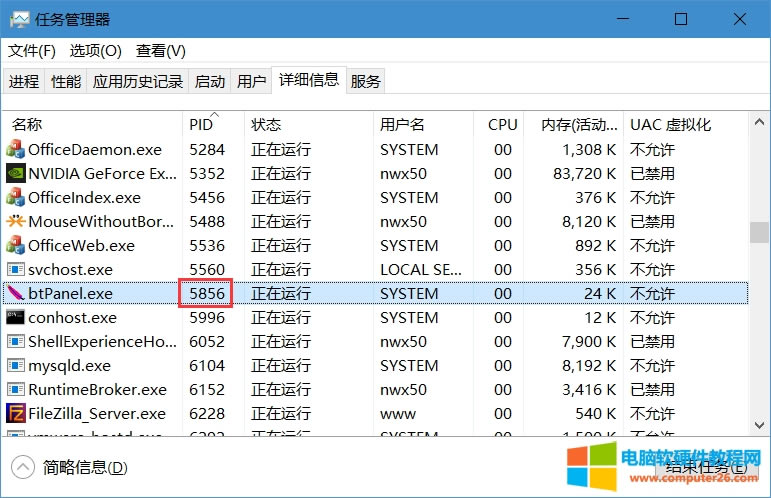The height and width of the screenshot is (498, 771).
Task: Click the NVIDIA GeForce Experience process icon
Action: [15, 174]
